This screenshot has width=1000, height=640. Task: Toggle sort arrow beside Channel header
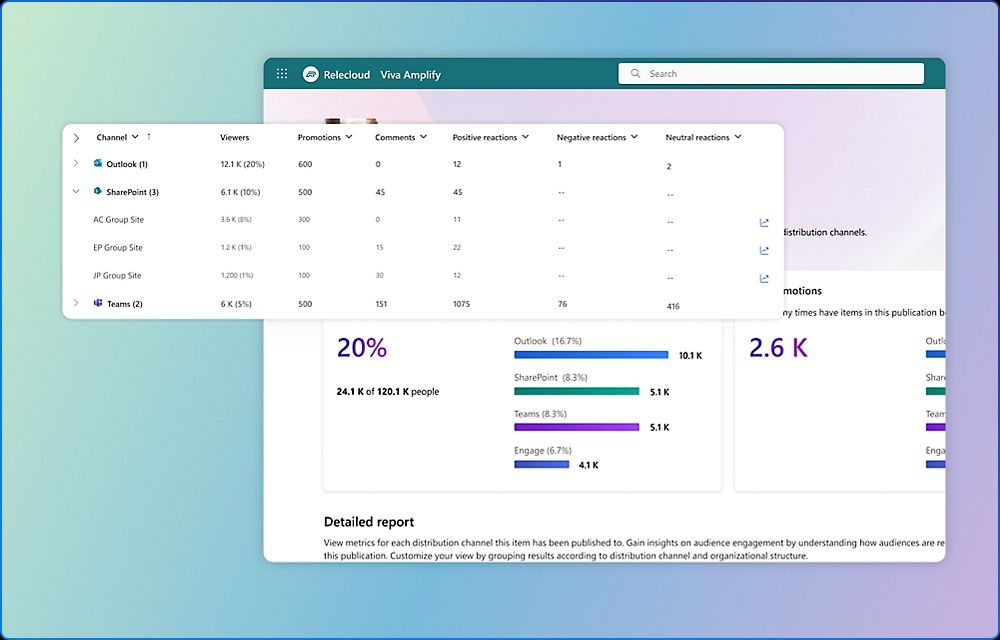click(x=149, y=136)
